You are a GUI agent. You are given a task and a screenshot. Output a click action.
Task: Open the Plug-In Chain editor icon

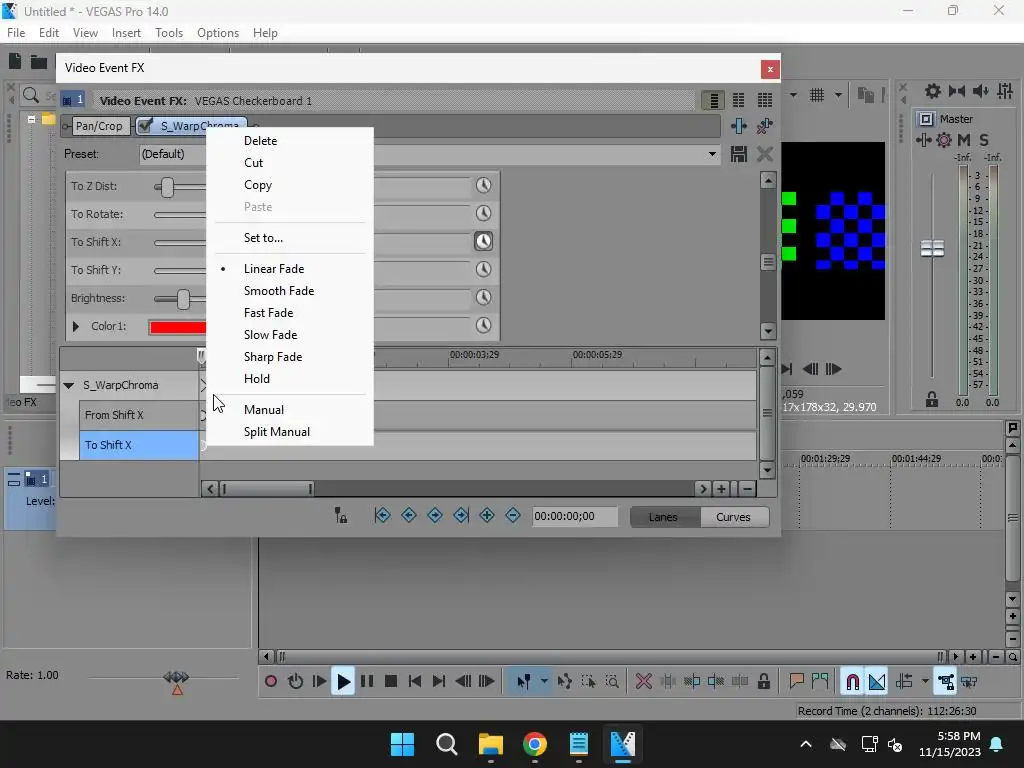pyautogui.click(x=739, y=126)
